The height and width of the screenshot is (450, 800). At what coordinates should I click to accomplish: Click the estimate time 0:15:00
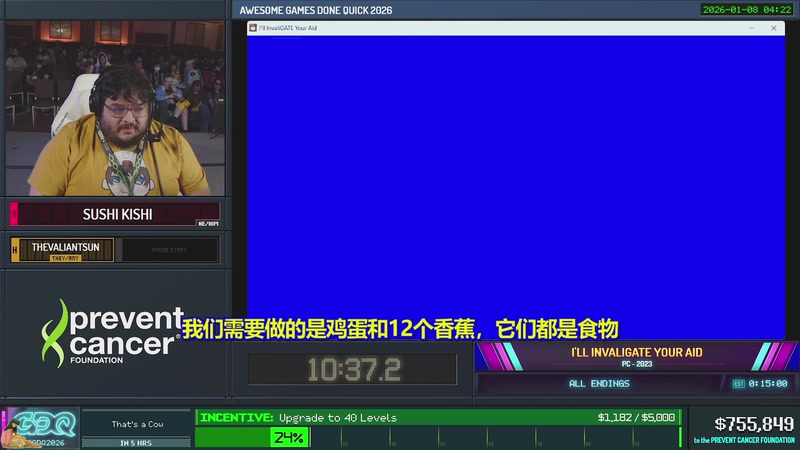[x=768, y=384]
